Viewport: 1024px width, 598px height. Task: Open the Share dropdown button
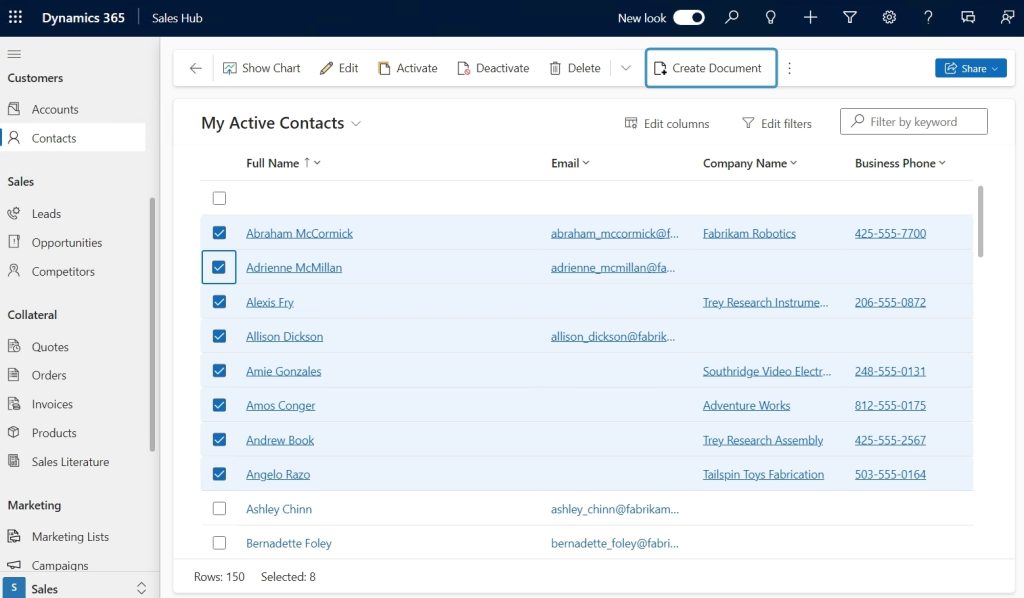click(970, 68)
